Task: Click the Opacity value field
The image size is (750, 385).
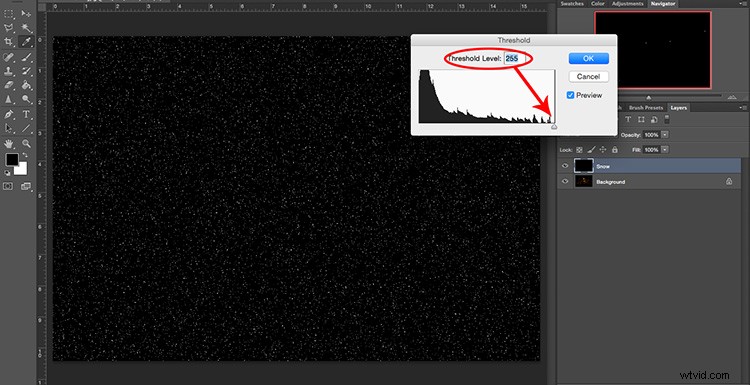Action: pyautogui.click(x=651, y=135)
